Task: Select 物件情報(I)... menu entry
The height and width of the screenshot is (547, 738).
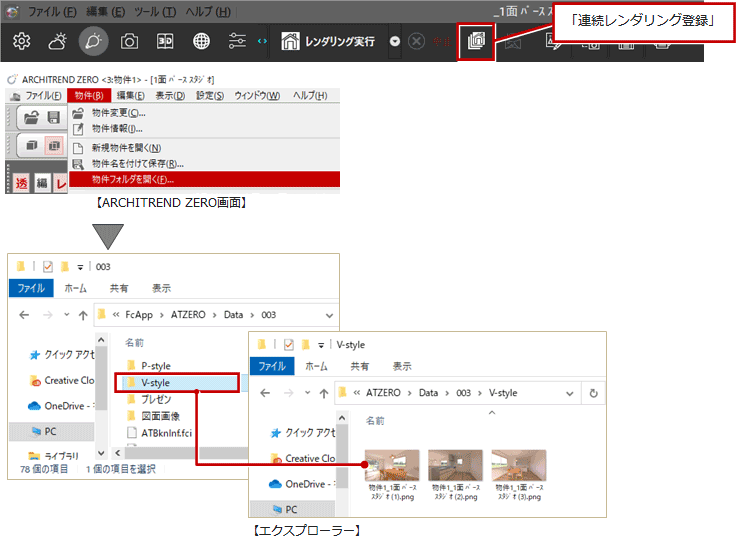Action: click(x=117, y=129)
